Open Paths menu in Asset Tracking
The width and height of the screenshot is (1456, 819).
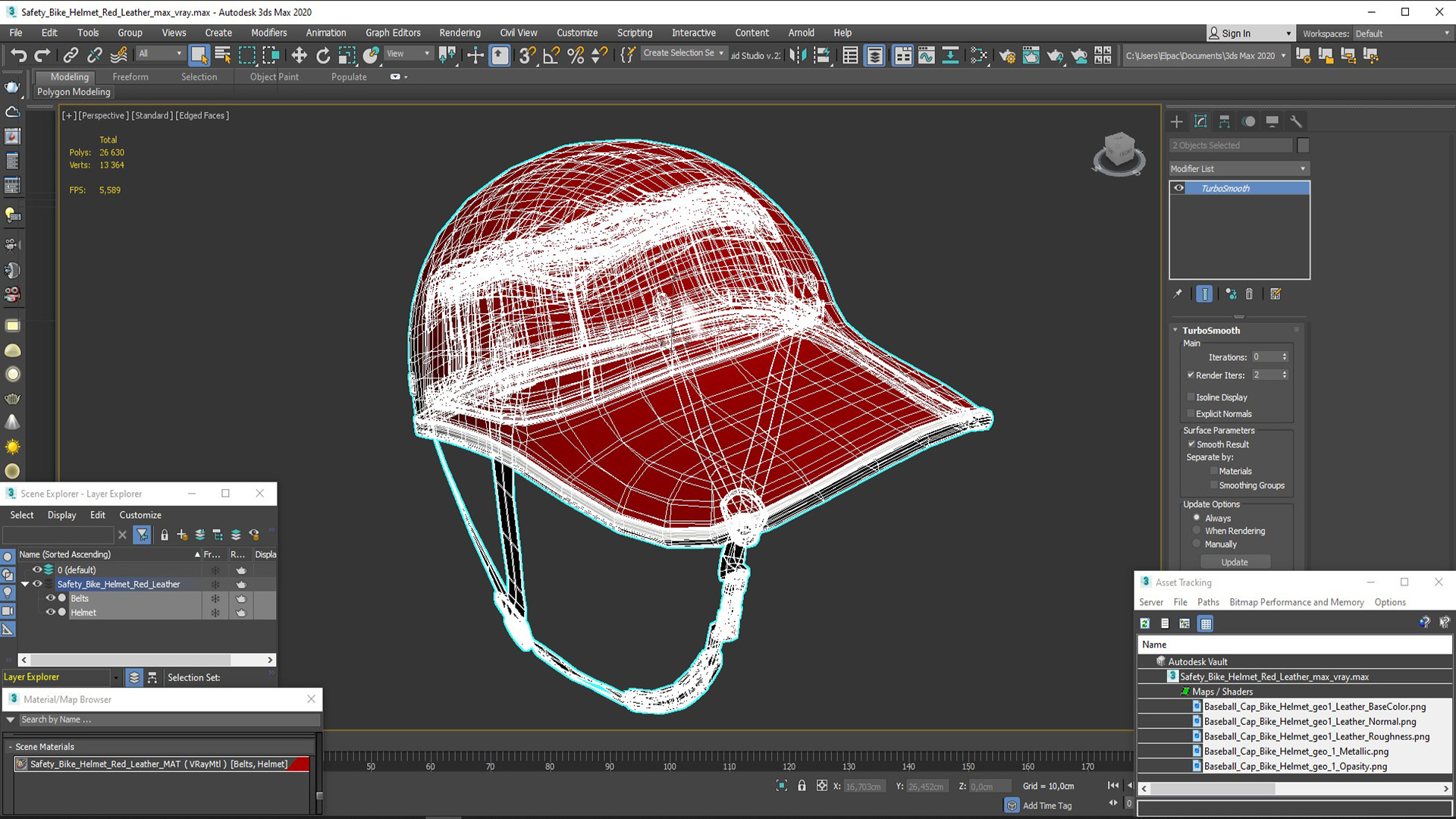pos(1208,602)
